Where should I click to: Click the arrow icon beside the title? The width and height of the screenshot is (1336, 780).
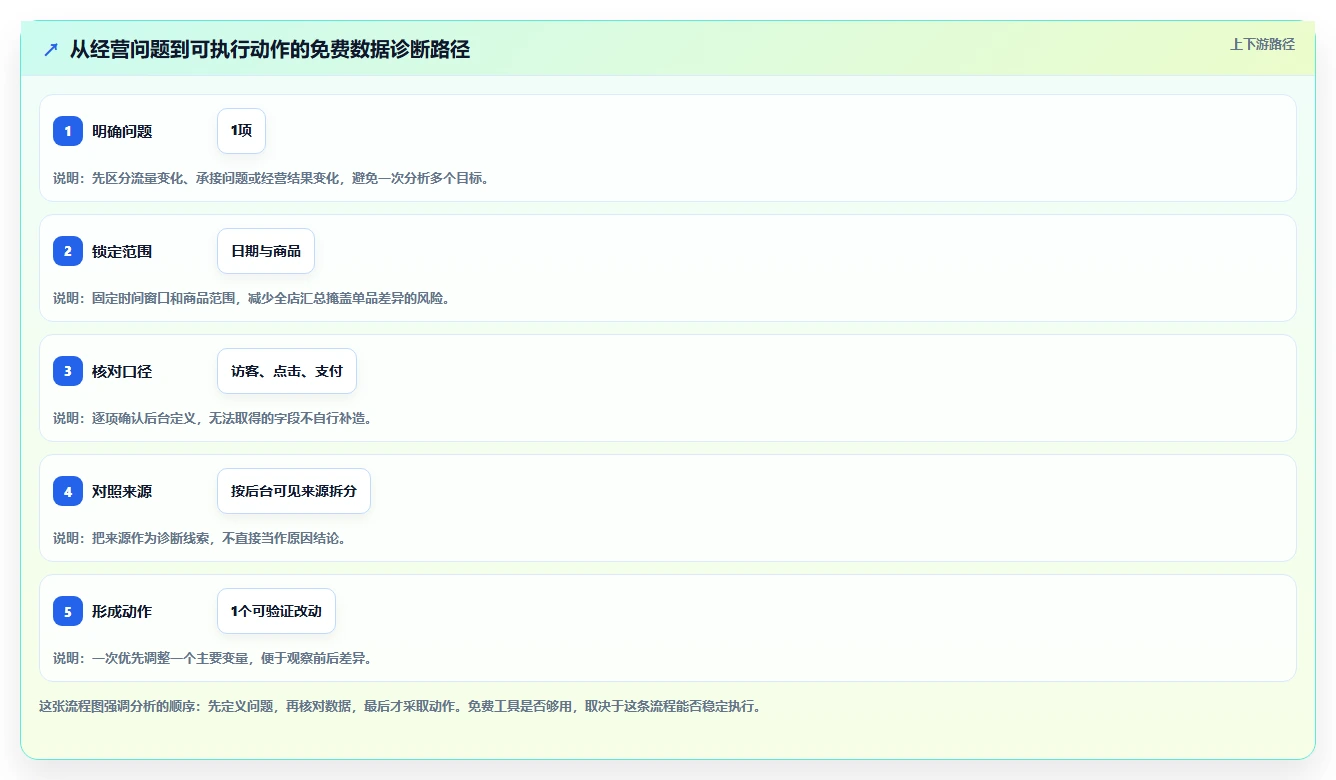51,49
